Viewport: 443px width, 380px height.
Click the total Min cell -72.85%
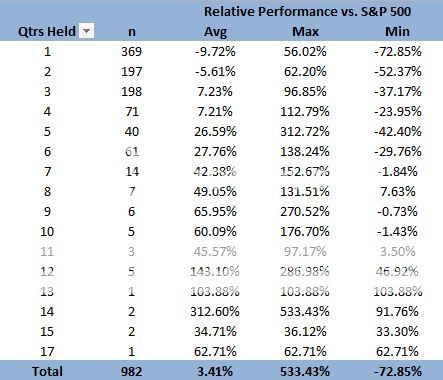[397, 371]
